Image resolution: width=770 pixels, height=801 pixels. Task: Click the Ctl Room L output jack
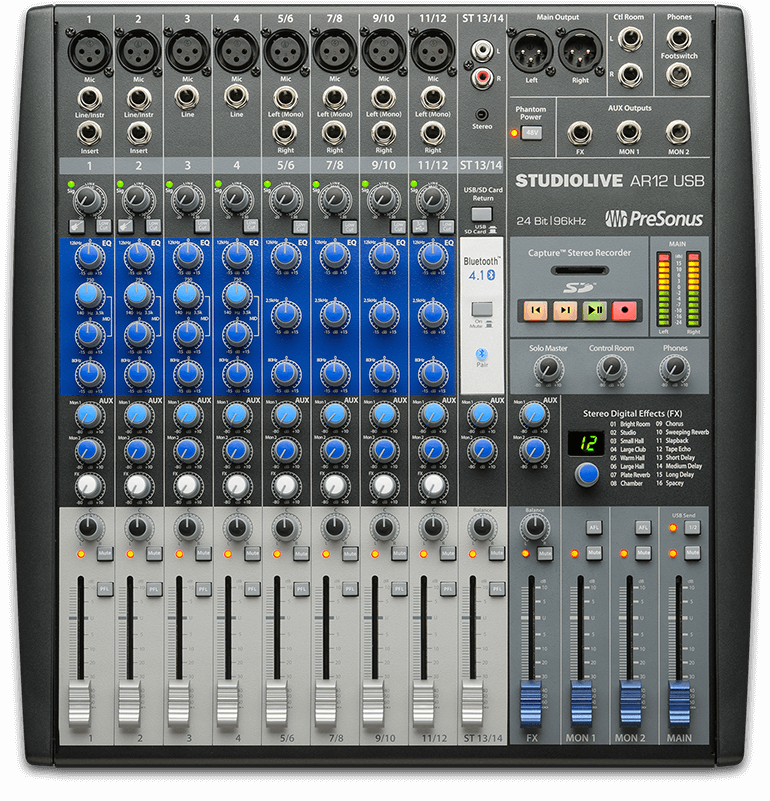point(629,38)
